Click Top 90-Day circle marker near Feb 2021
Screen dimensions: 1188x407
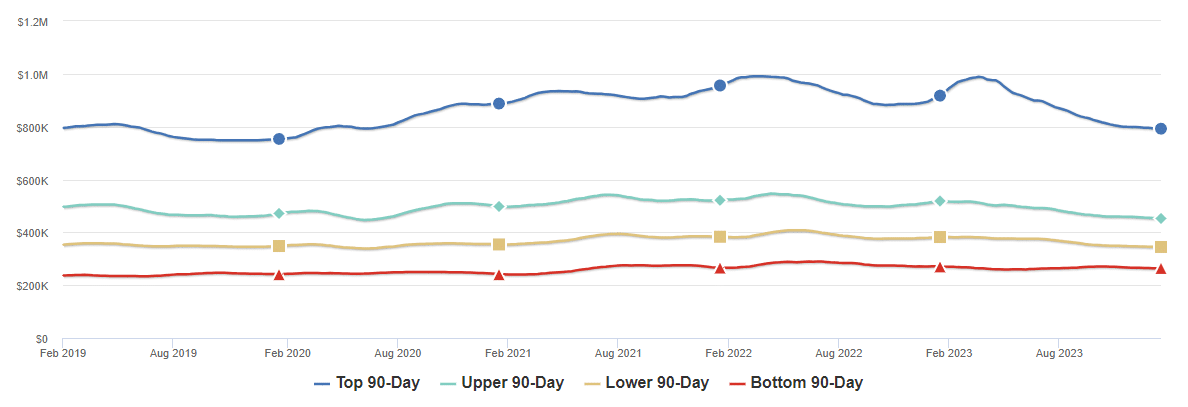pyautogui.click(x=499, y=104)
